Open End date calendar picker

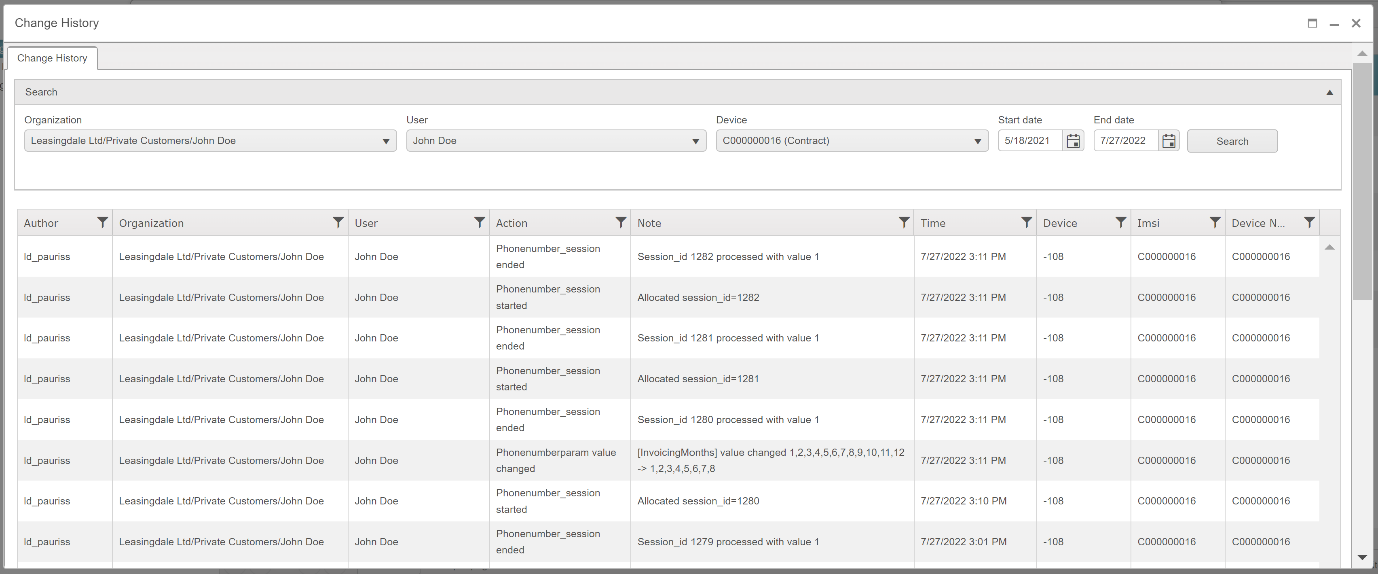1169,141
